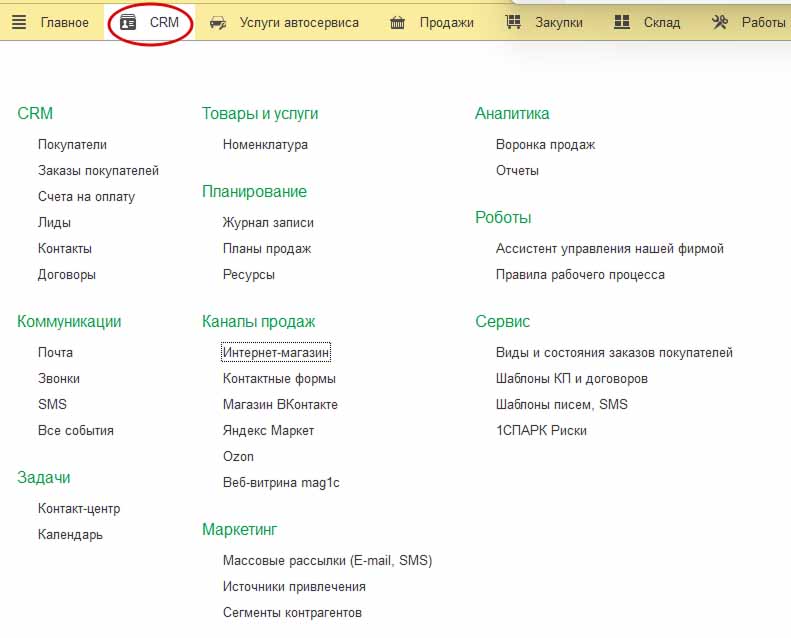Click the Склад warehouse grid icon
791x638 pixels.
click(x=622, y=22)
